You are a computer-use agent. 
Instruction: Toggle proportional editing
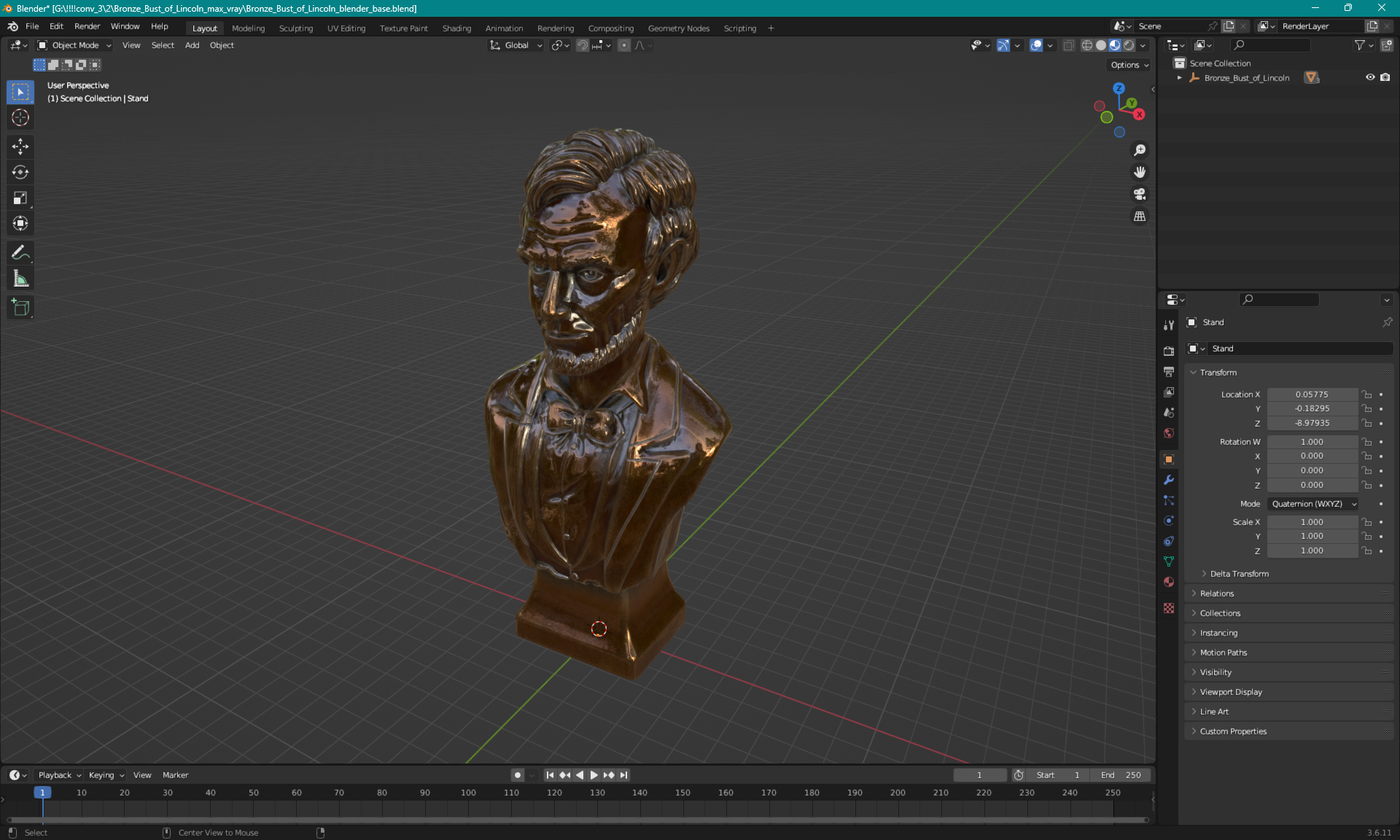click(x=624, y=45)
